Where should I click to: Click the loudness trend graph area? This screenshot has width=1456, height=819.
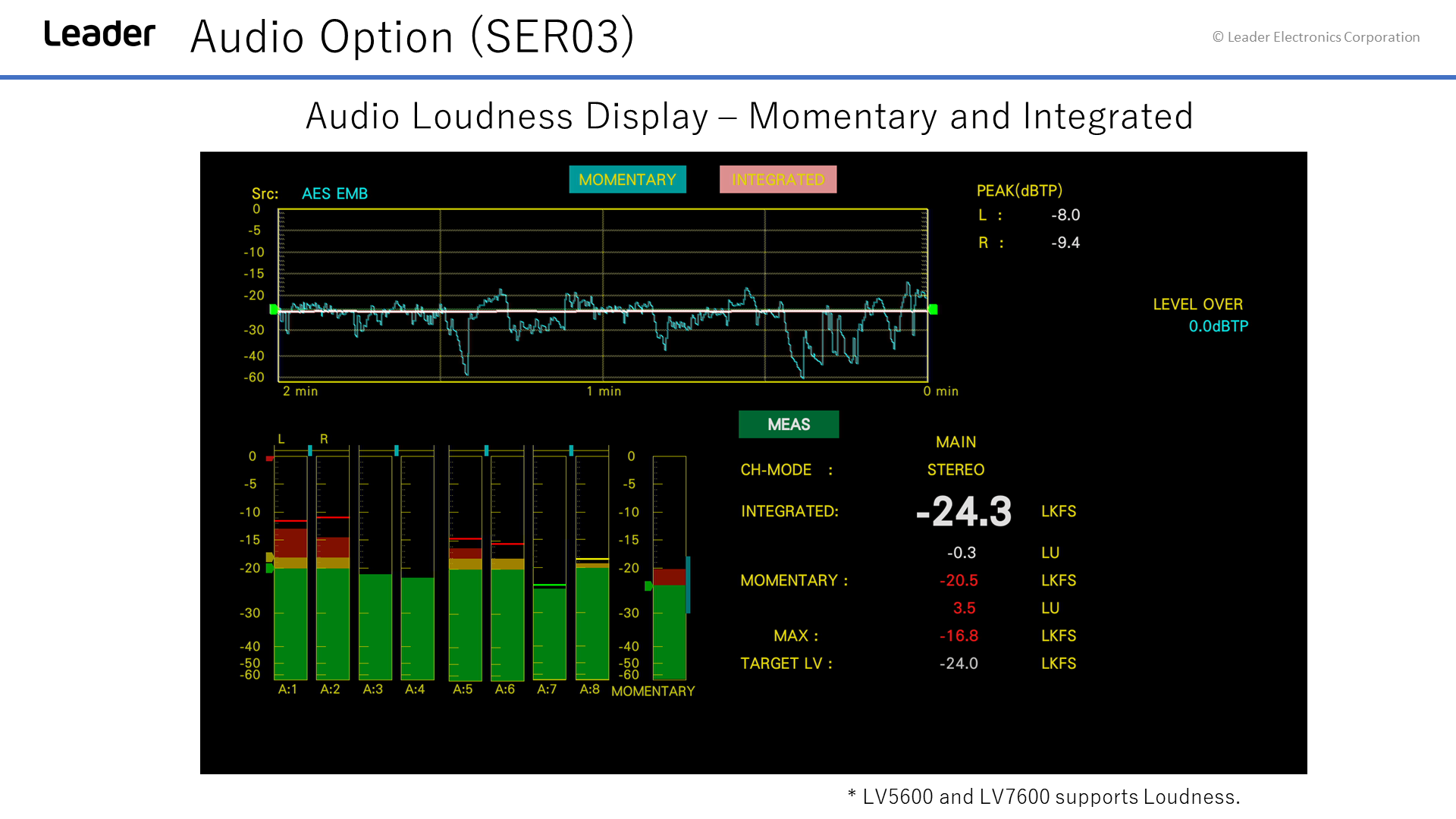tap(603, 295)
